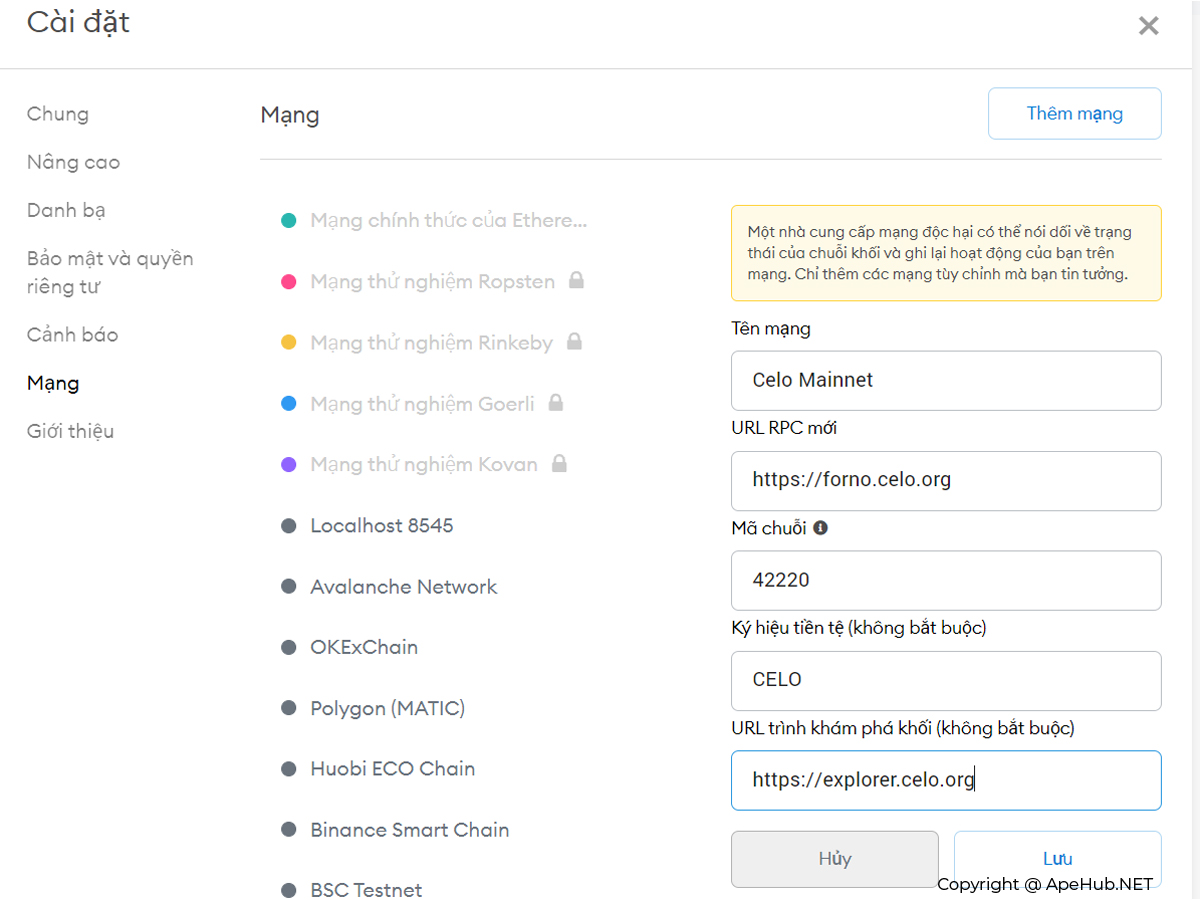Click the lock icon next to Rinkeby

[574, 342]
